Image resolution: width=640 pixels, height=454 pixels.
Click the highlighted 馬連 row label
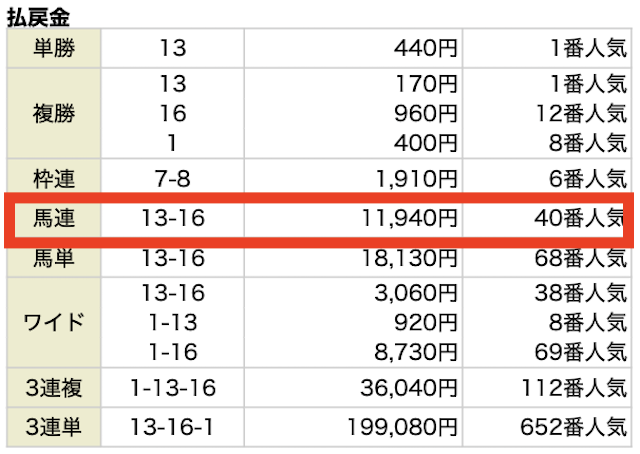click(53, 218)
